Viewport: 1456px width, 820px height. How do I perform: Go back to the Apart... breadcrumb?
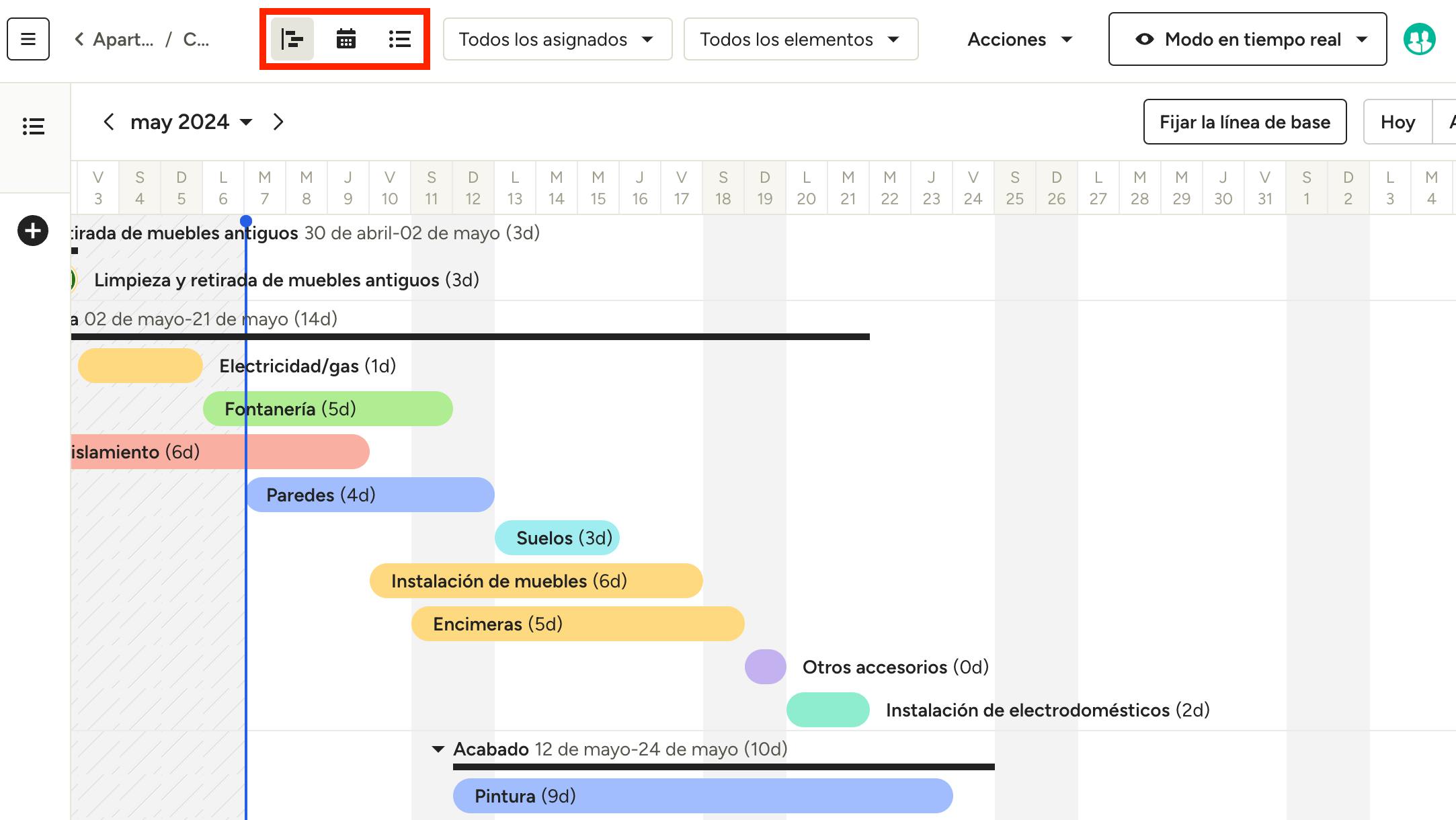(114, 39)
